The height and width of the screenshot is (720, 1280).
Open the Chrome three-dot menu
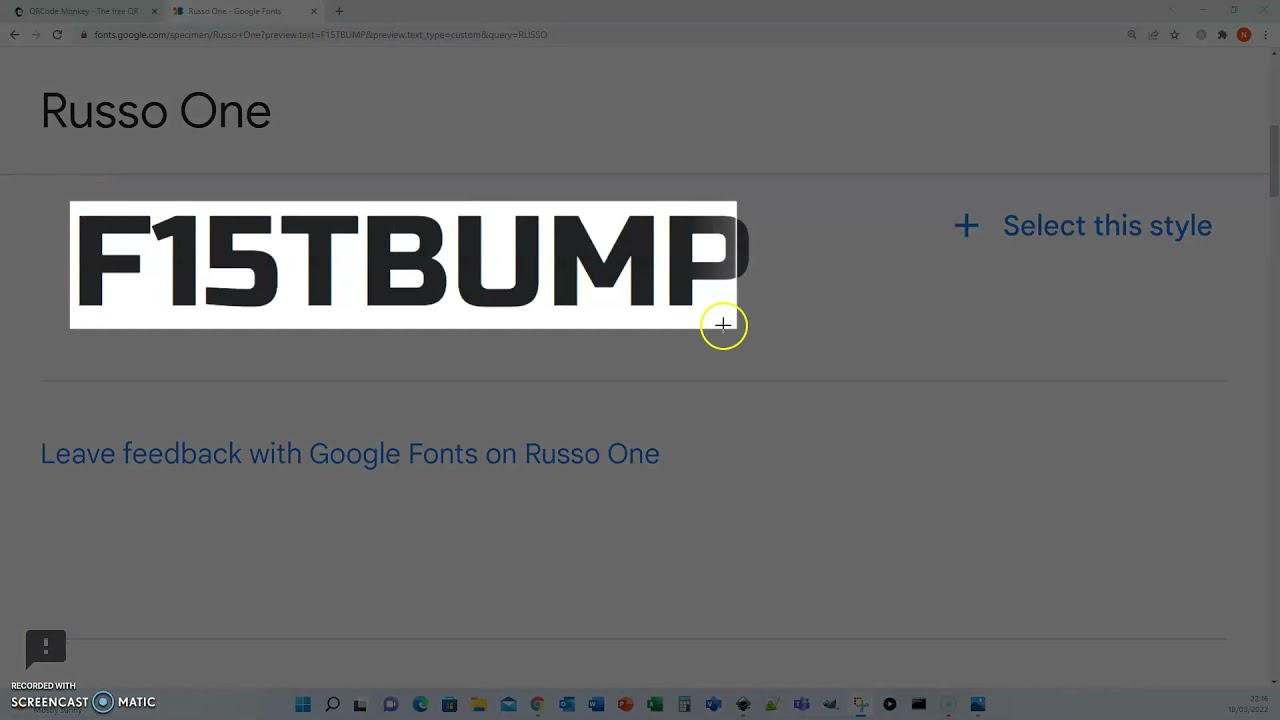(1265, 35)
